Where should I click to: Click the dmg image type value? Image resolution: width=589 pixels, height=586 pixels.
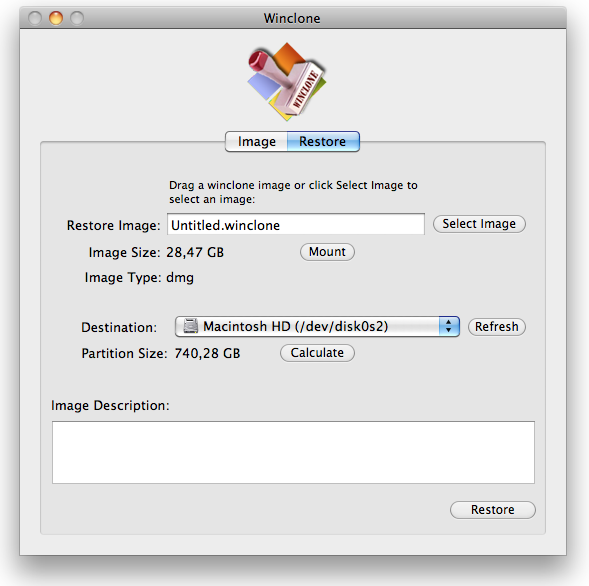tap(180, 278)
